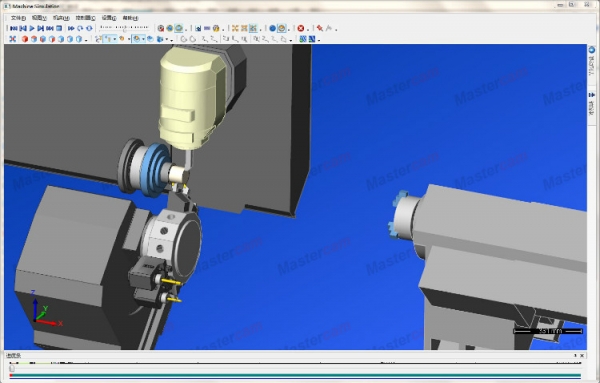
Task: Open dropdown next to red X icon
Action: [x=308, y=29]
